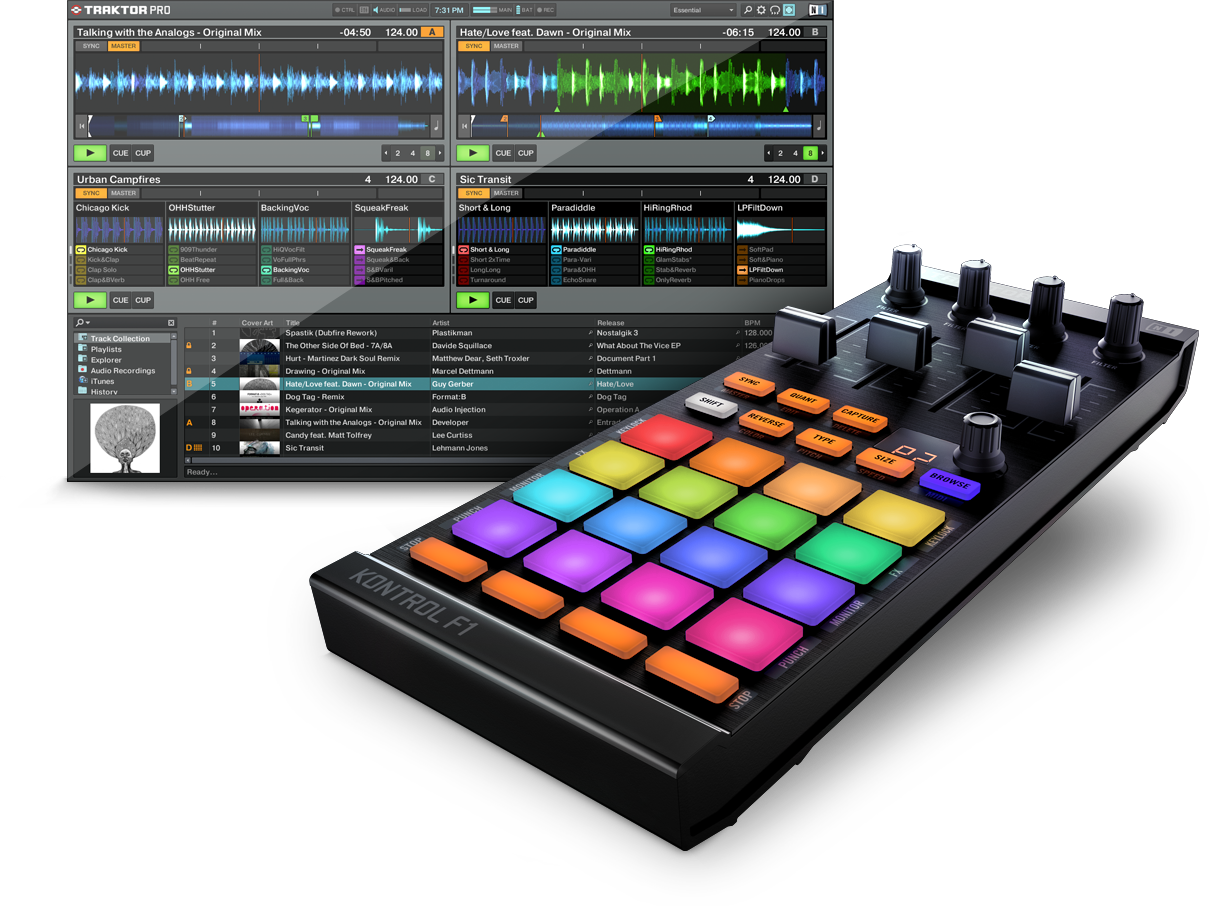Start playback on Deck A
This screenshot has height=906, width=1210.
pos(89,153)
